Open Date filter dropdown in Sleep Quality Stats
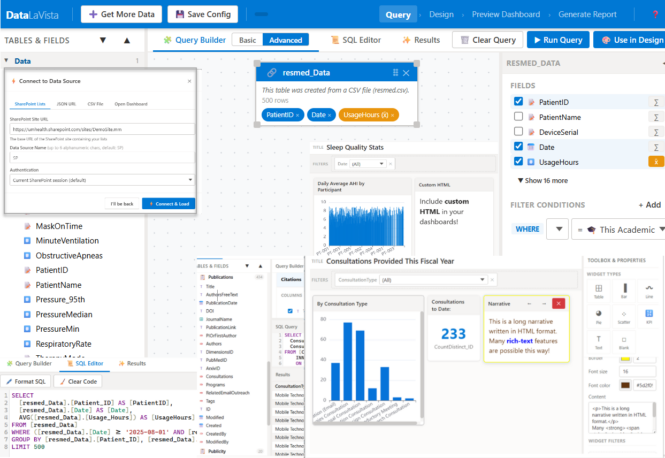 click(x=367, y=164)
